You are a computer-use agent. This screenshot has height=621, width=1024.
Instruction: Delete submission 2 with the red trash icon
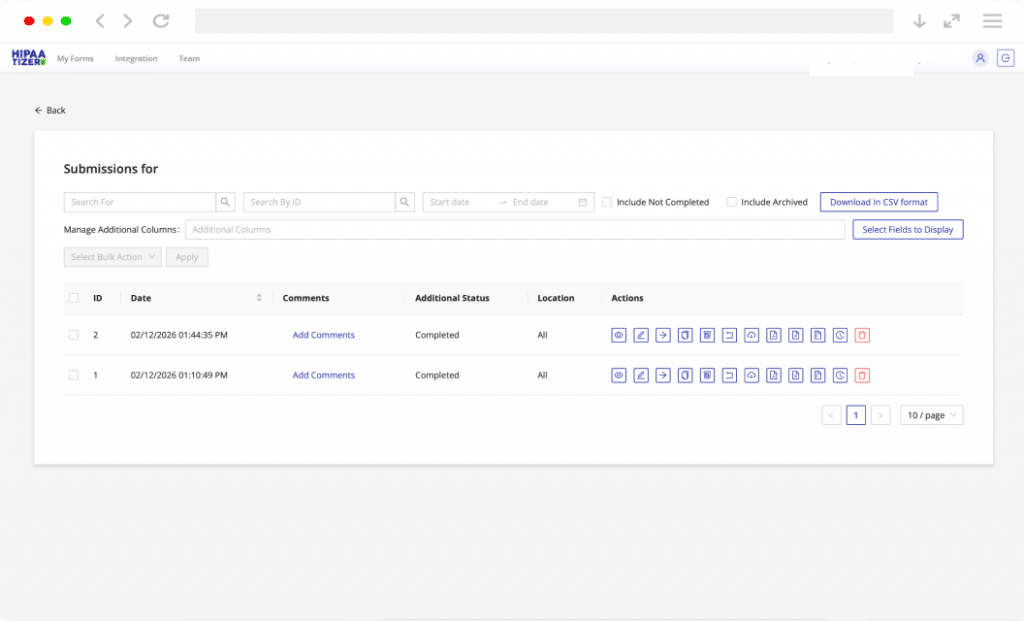tap(861, 335)
